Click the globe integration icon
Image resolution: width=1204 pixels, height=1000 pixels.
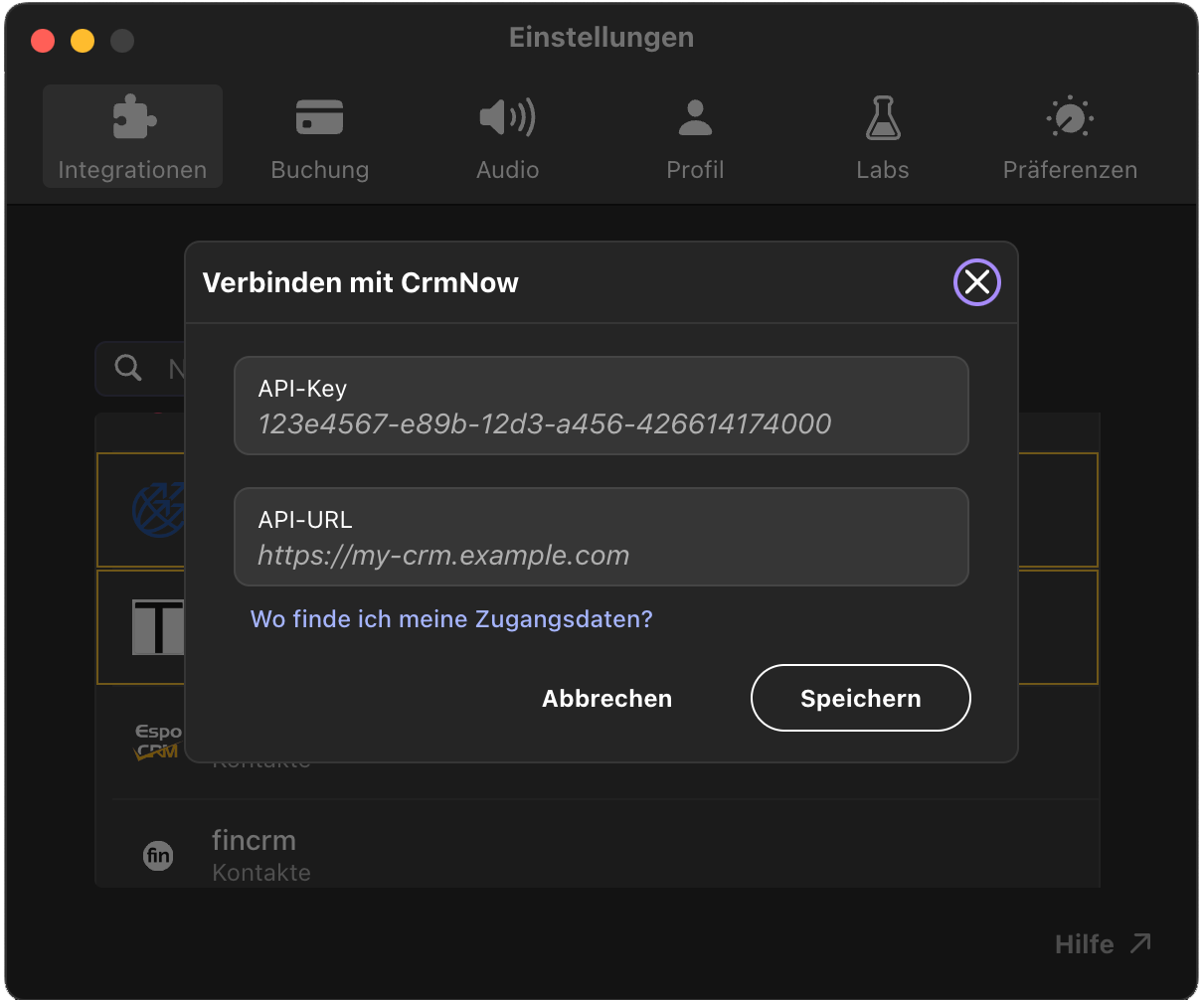tap(159, 509)
